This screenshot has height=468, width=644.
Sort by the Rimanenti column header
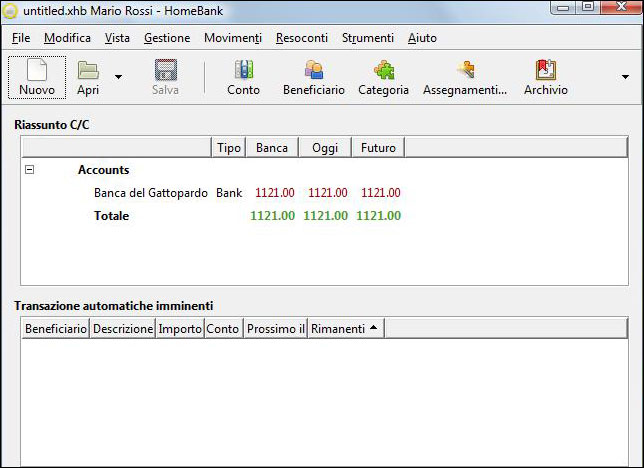344,329
